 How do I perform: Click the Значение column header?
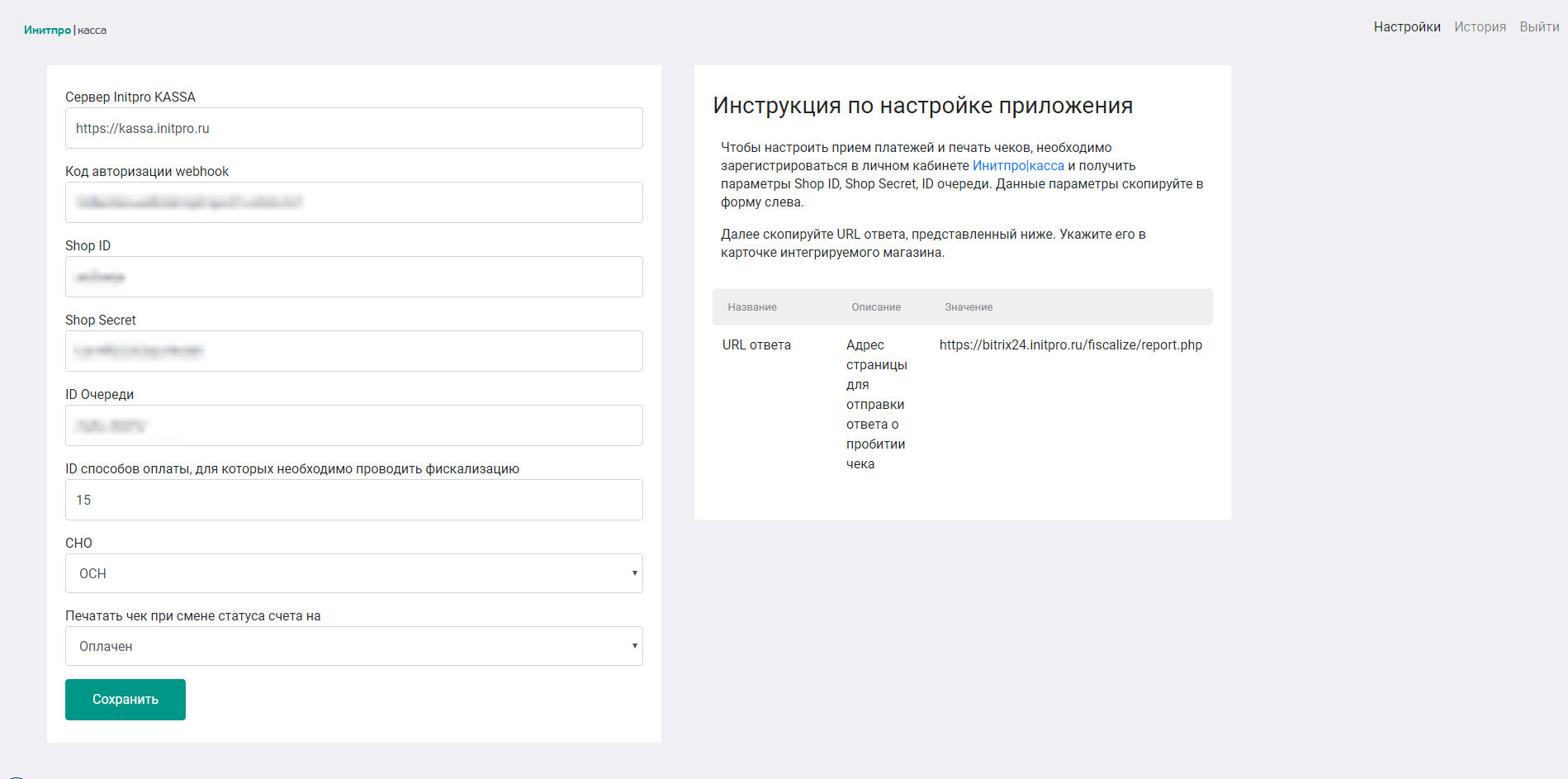pos(968,307)
